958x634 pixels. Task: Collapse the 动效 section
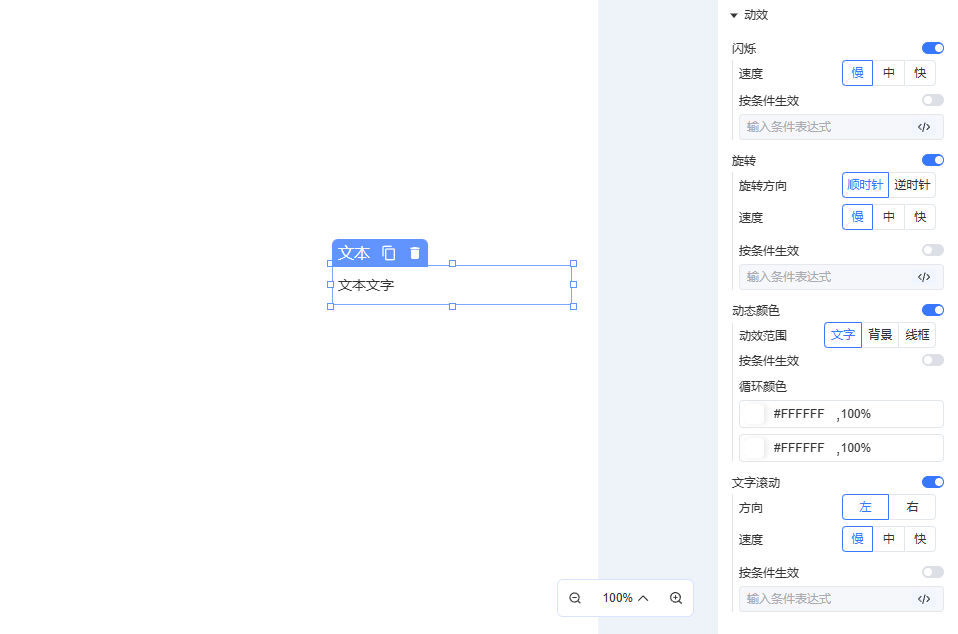[x=734, y=15]
